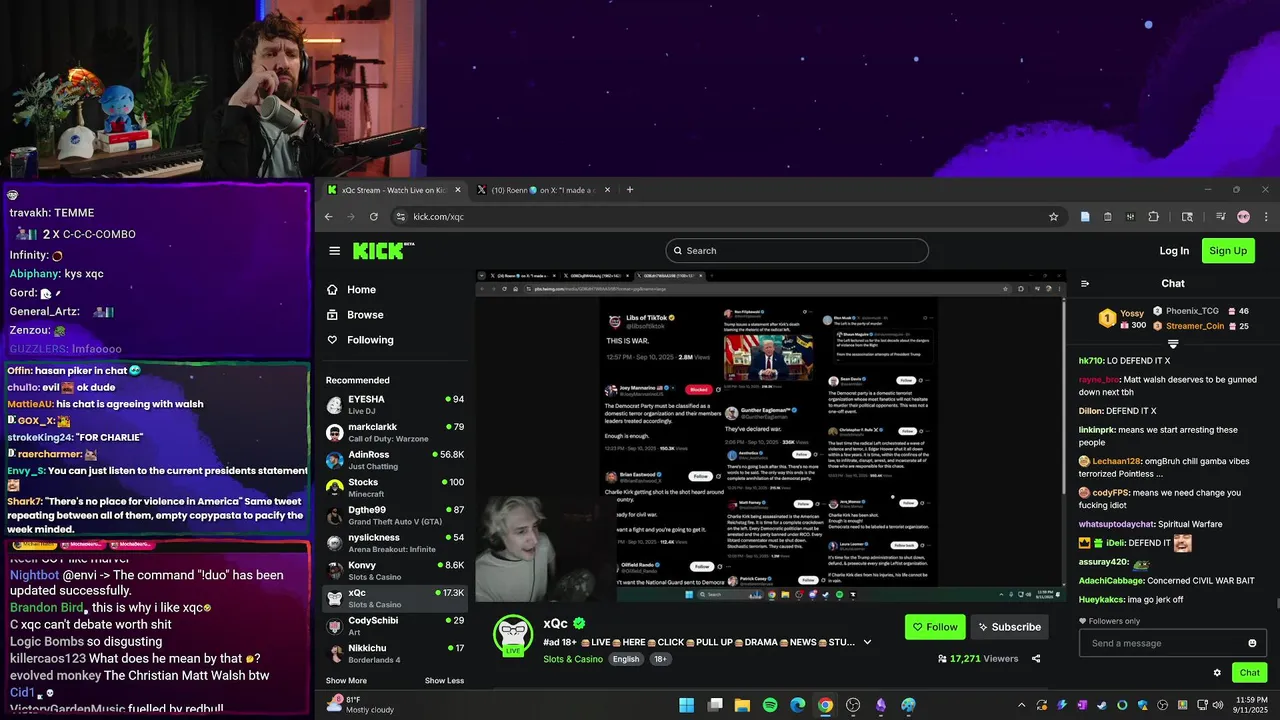Image resolution: width=1280 pixels, height=720 pixels.
Task: Reload the kick.com page
Action: coord(374,217)
